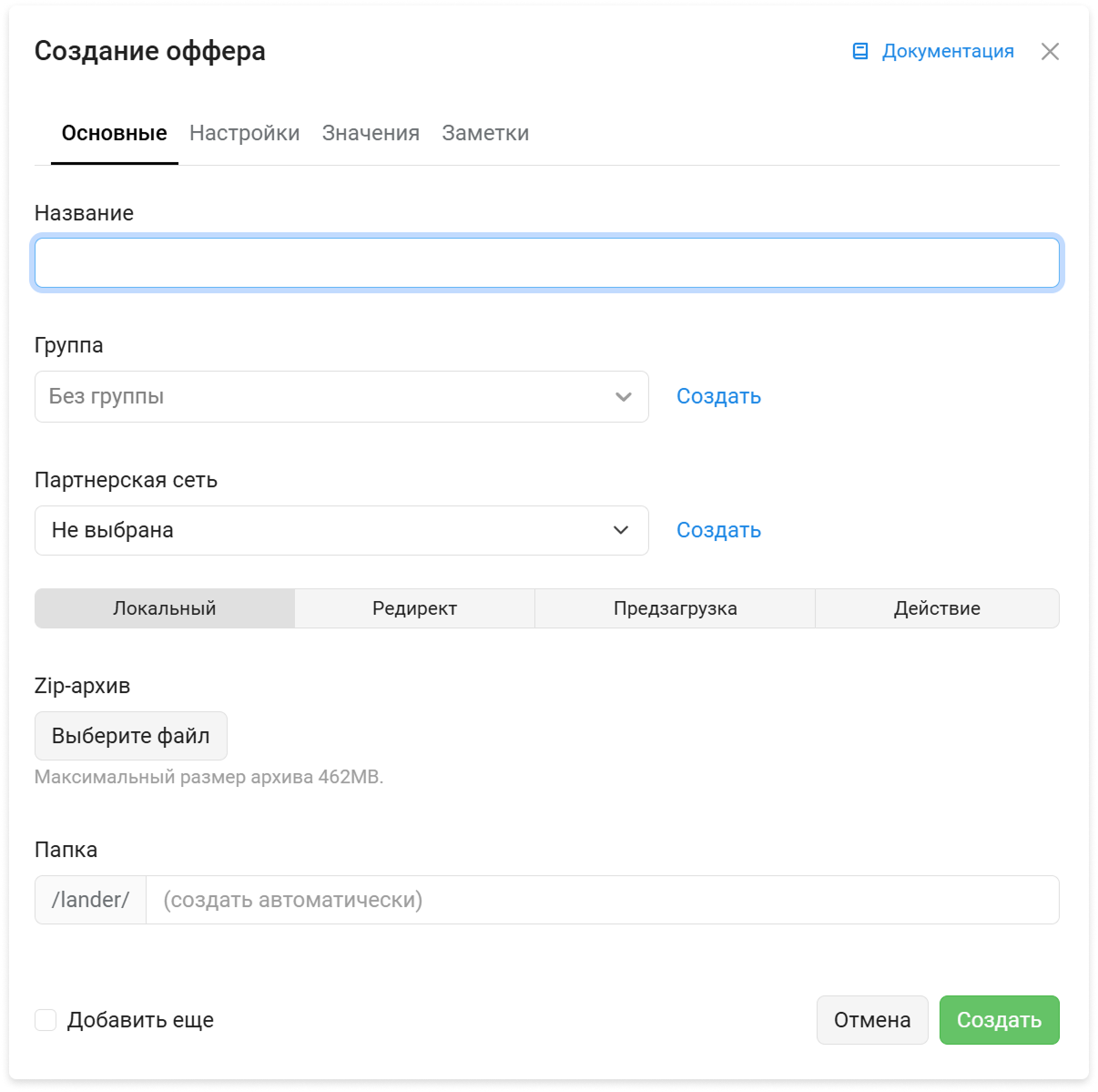The height and width of the screenshot is (1092, 1098).
Task: Expand the Группа dropdown chevron
Action: coord(624,396)
